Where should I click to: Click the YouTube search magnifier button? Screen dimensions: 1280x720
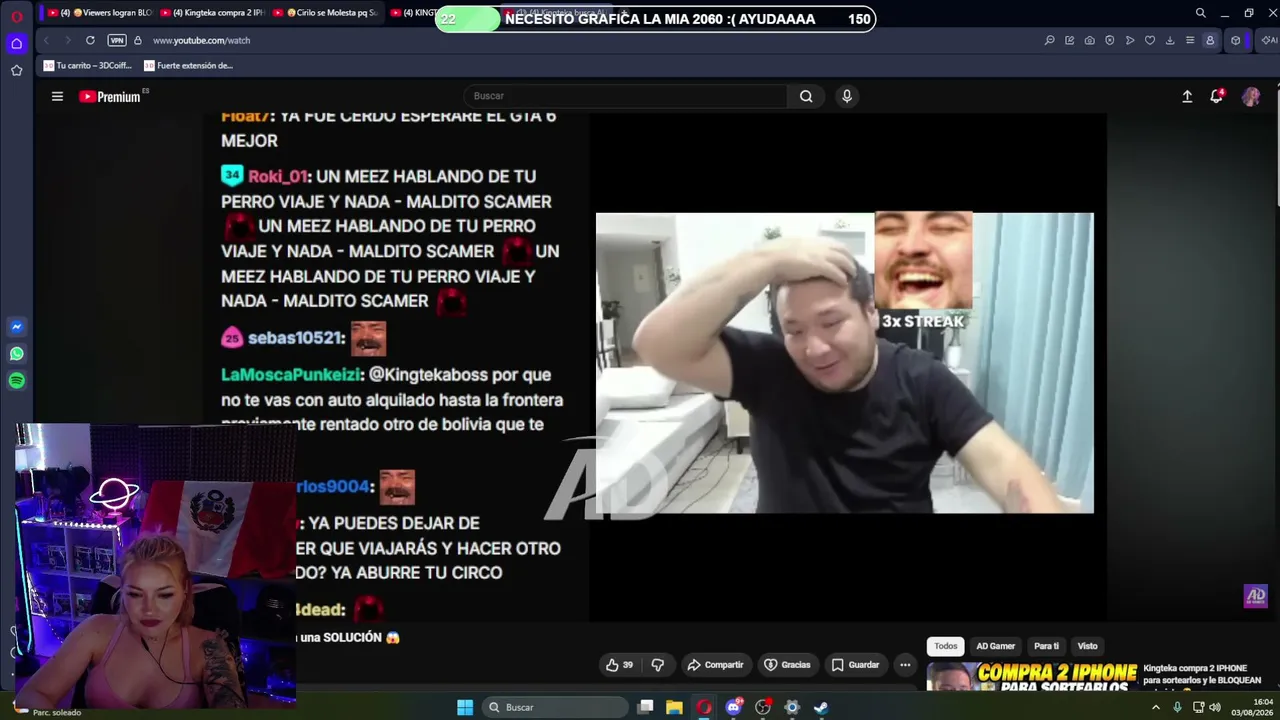tap(806, 96)
